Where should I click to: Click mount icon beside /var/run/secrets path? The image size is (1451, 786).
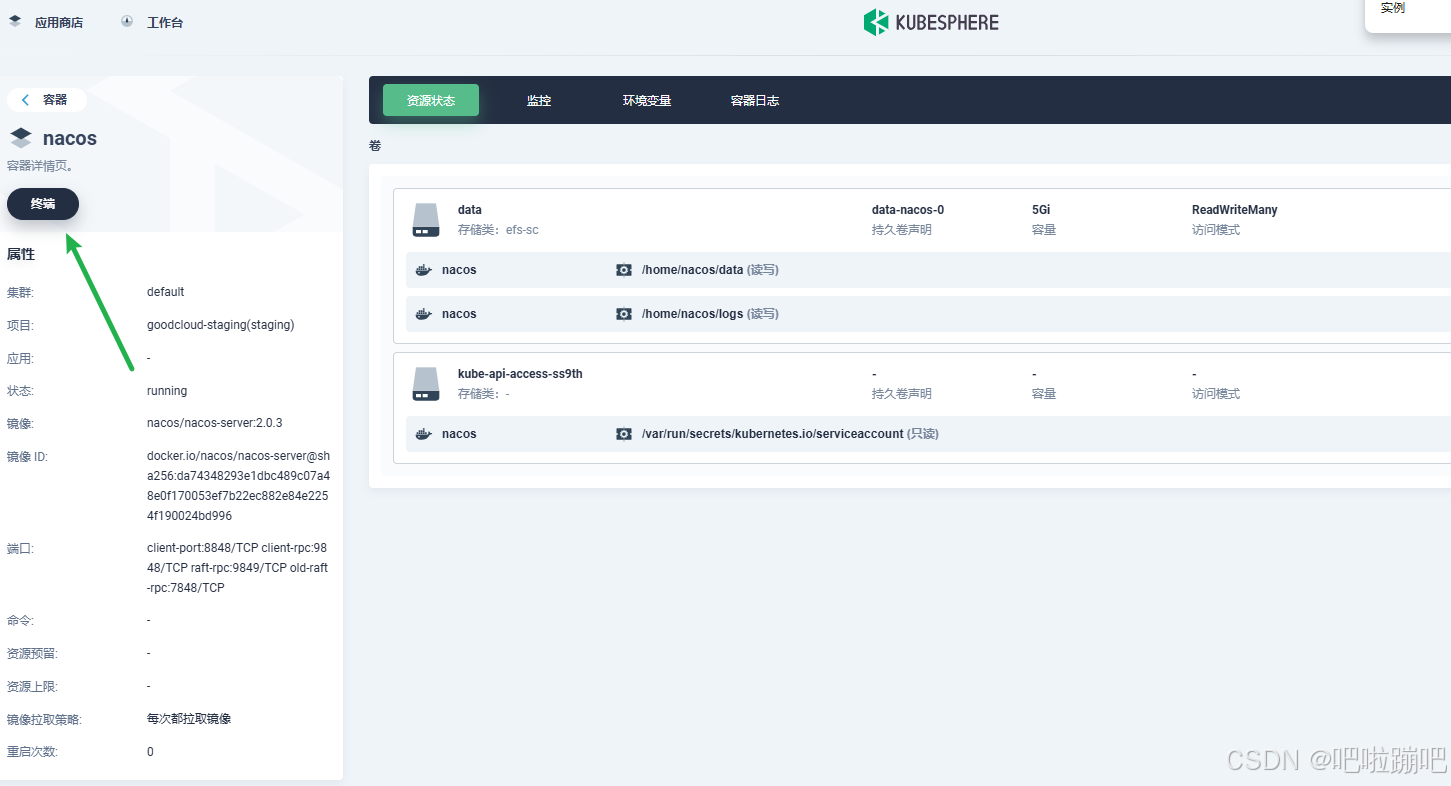pyautogui.click(x=624, y=434)
